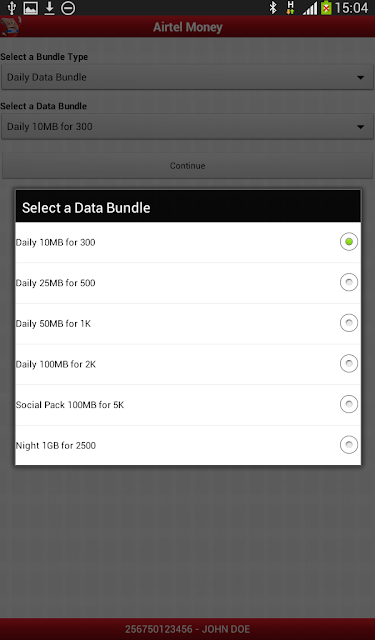
Task: Expand the Daily 10MB for 300 dropdown arrow
Action: coord(360,127)
